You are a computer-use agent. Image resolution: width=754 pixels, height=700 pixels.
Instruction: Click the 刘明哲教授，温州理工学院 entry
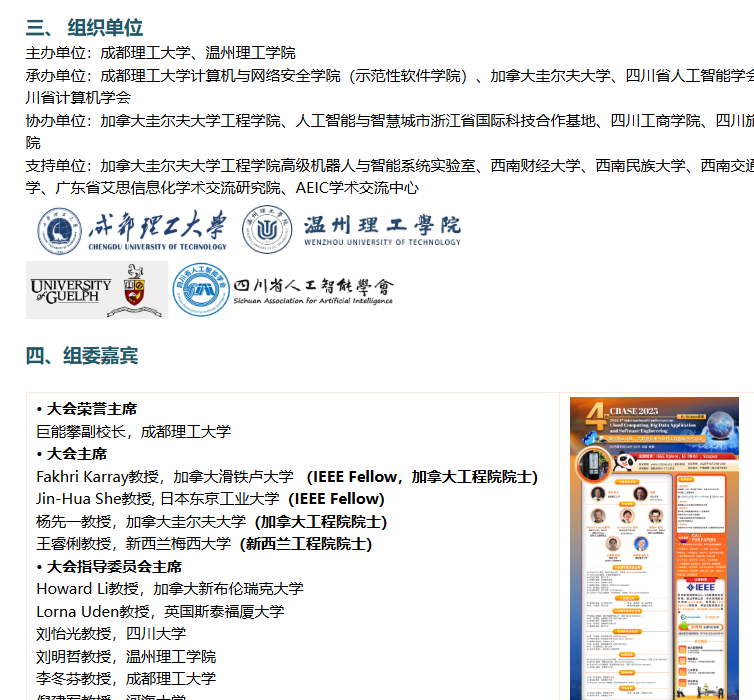point(126,656)
